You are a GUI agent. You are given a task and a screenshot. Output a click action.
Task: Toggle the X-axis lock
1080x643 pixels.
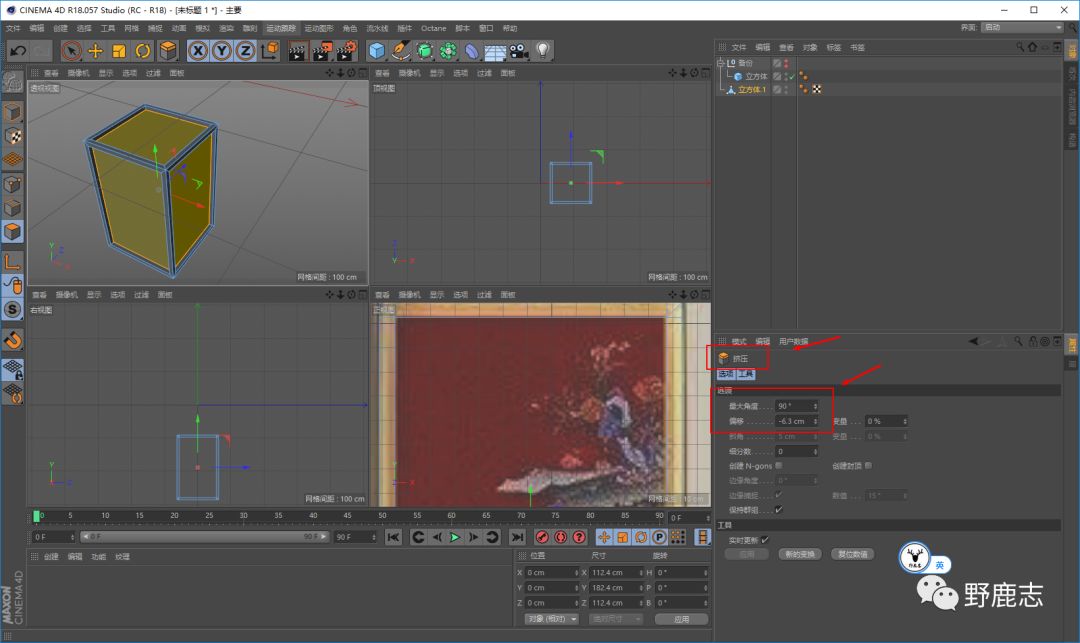(x=198, y=51)
